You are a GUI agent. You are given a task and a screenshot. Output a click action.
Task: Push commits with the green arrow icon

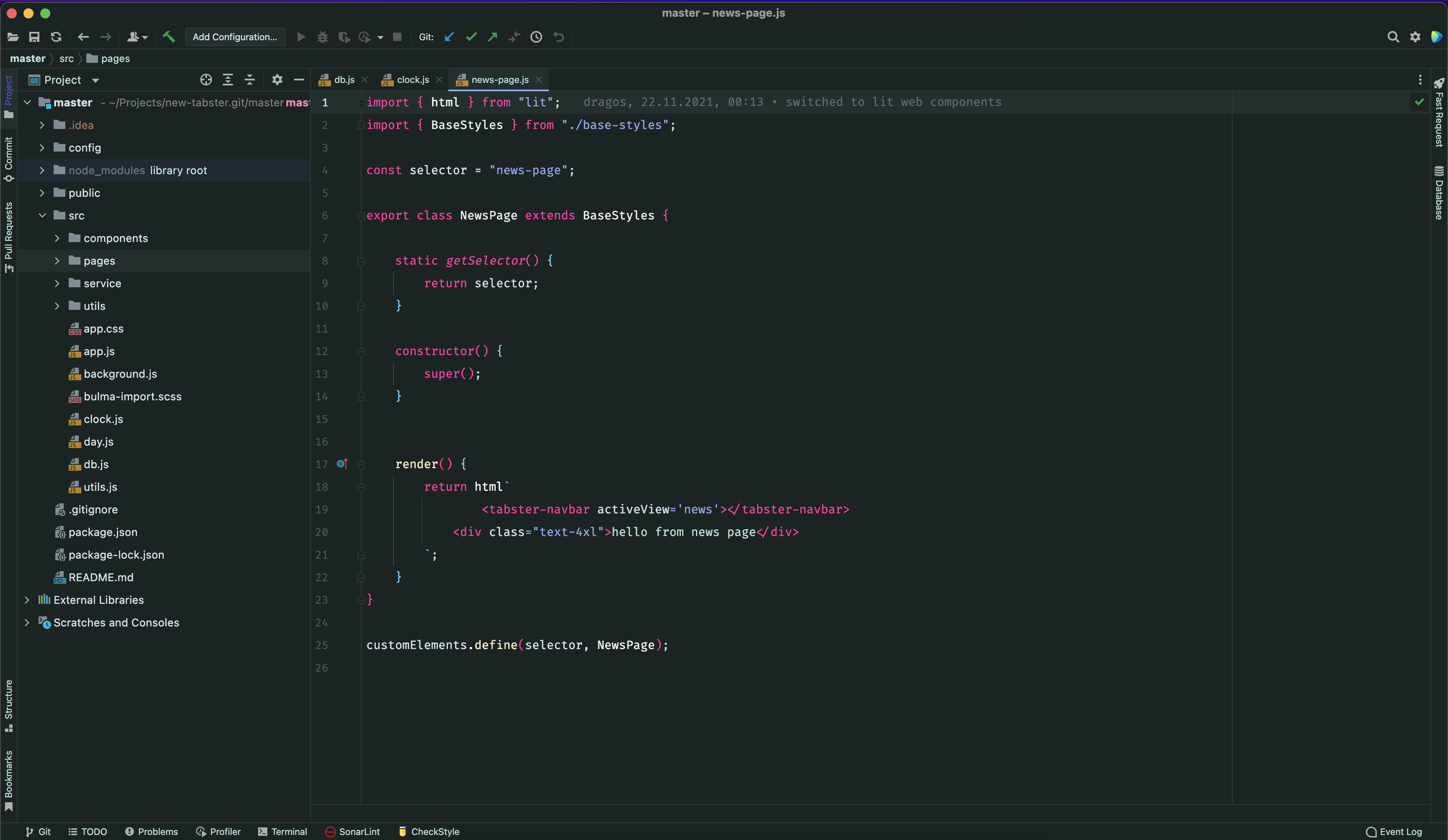[493, 37]
